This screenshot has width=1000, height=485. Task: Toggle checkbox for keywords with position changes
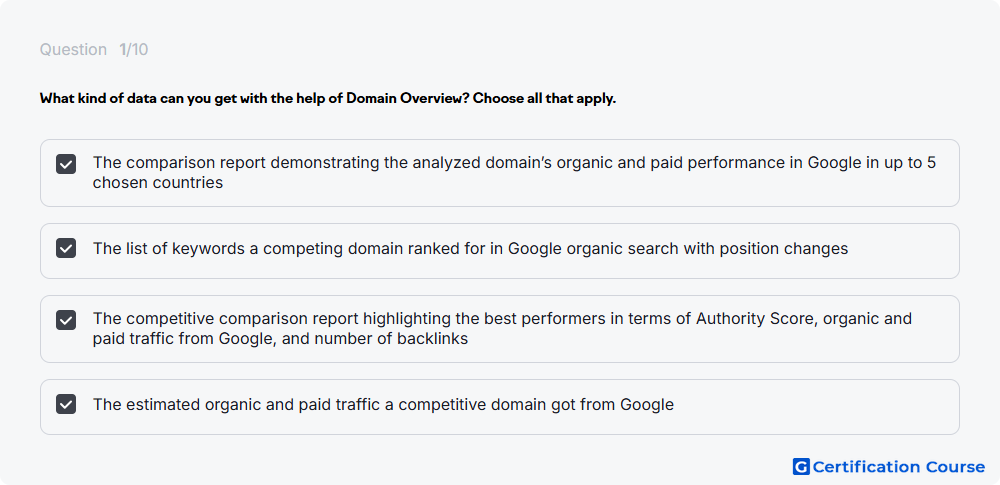pyautogui.click(x=66, y=248)
